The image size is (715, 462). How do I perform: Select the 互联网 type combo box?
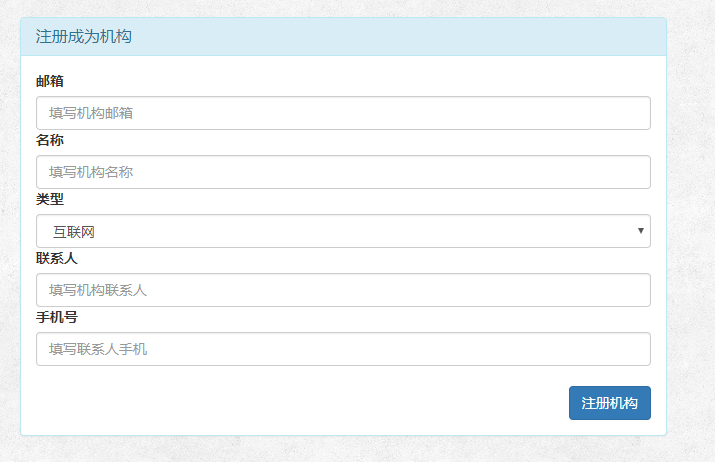coord(343,231)
